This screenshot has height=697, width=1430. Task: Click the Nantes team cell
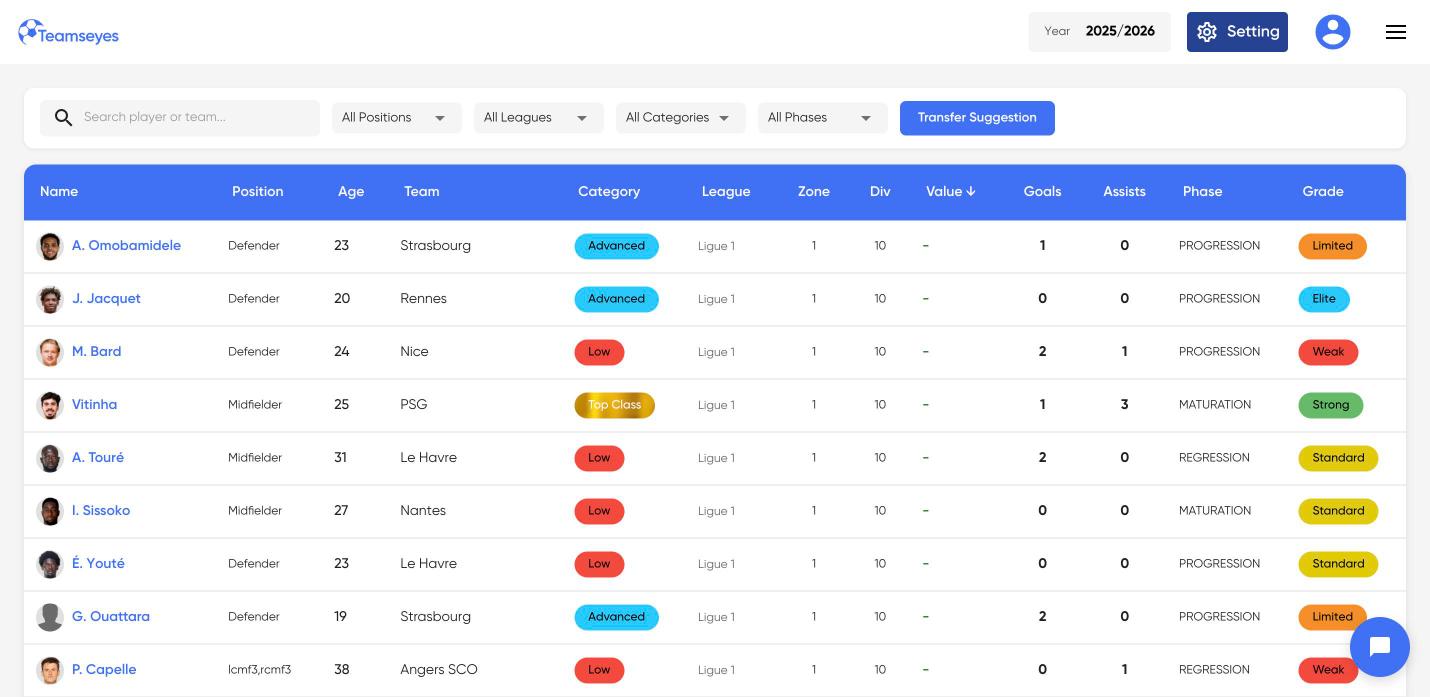pos(423,511)
